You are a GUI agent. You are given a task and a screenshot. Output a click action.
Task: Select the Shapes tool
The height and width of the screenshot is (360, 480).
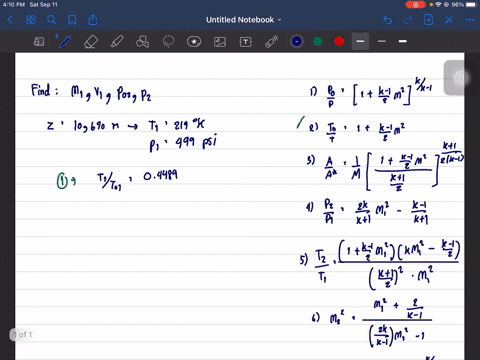[142, 42]
